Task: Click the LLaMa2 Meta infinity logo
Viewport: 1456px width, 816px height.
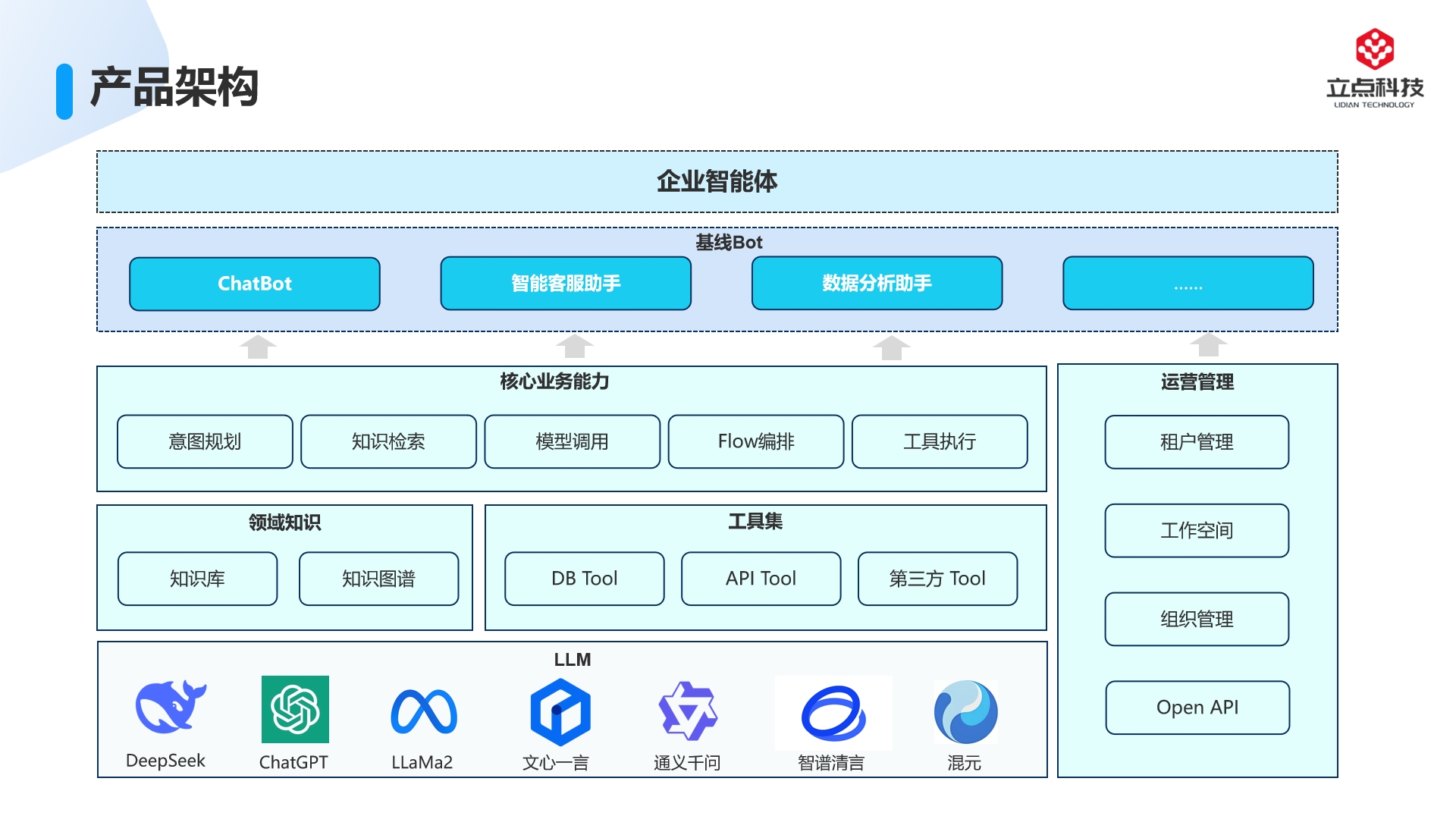Action: 424,712
